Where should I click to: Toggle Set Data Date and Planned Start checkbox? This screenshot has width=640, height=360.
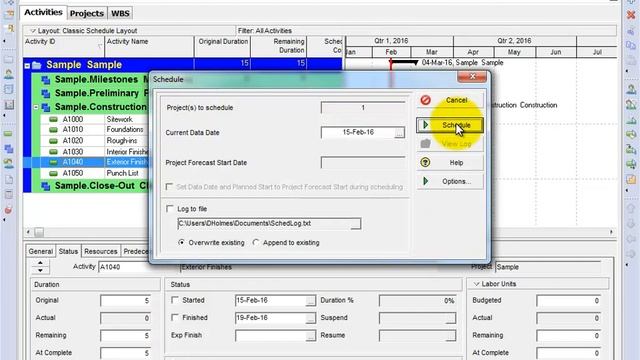[x=169, y=187]
